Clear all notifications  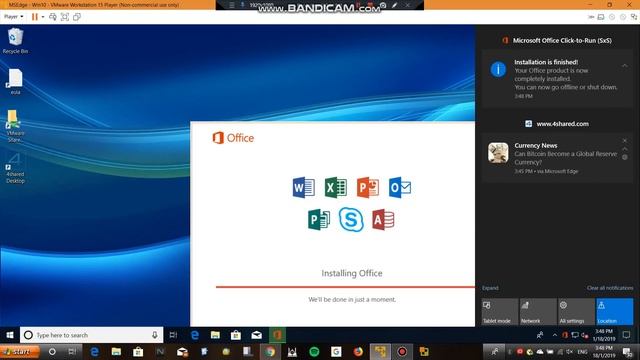pyautogui.click(x=610, y=288)
